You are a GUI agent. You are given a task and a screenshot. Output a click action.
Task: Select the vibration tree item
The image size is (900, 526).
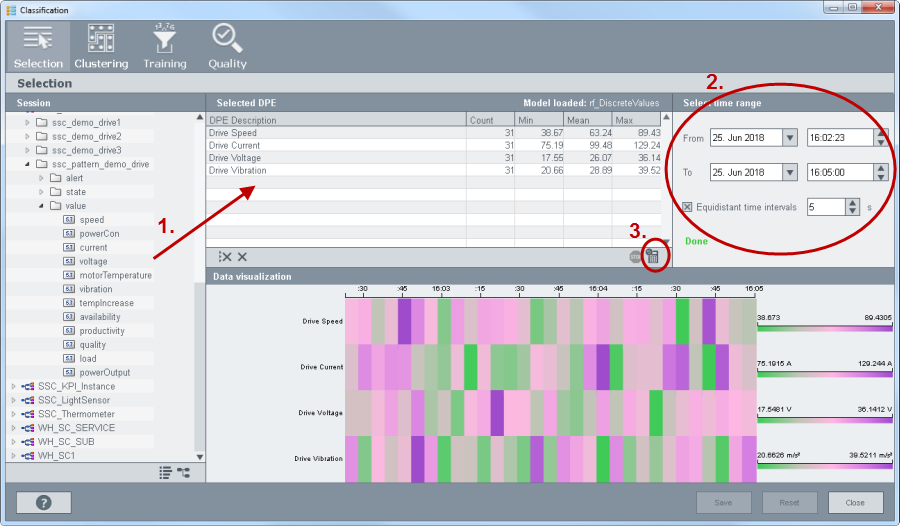[x=96, y=289]
